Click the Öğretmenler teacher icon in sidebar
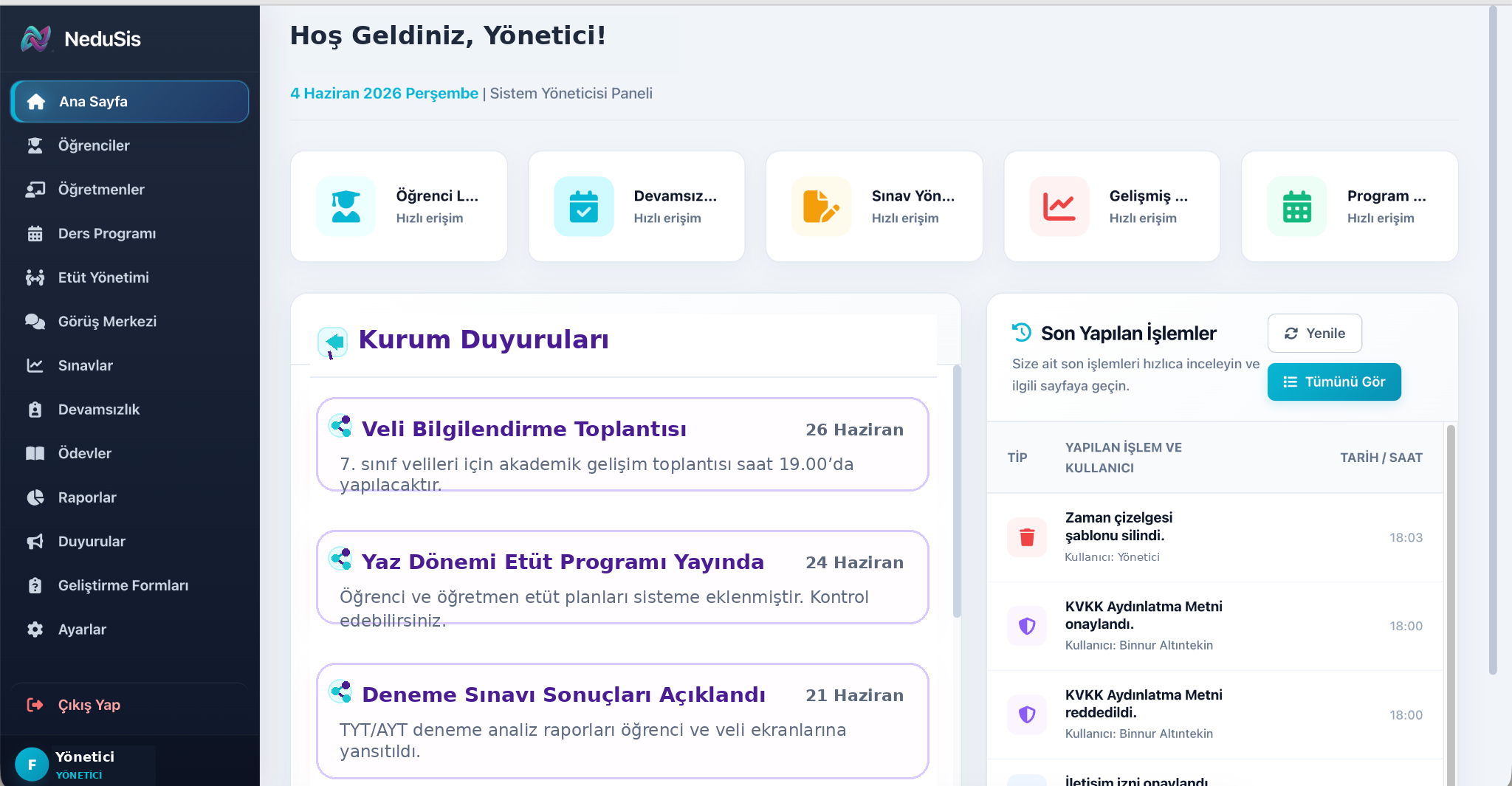This screenshot has height=786, width=1512. 35,190
